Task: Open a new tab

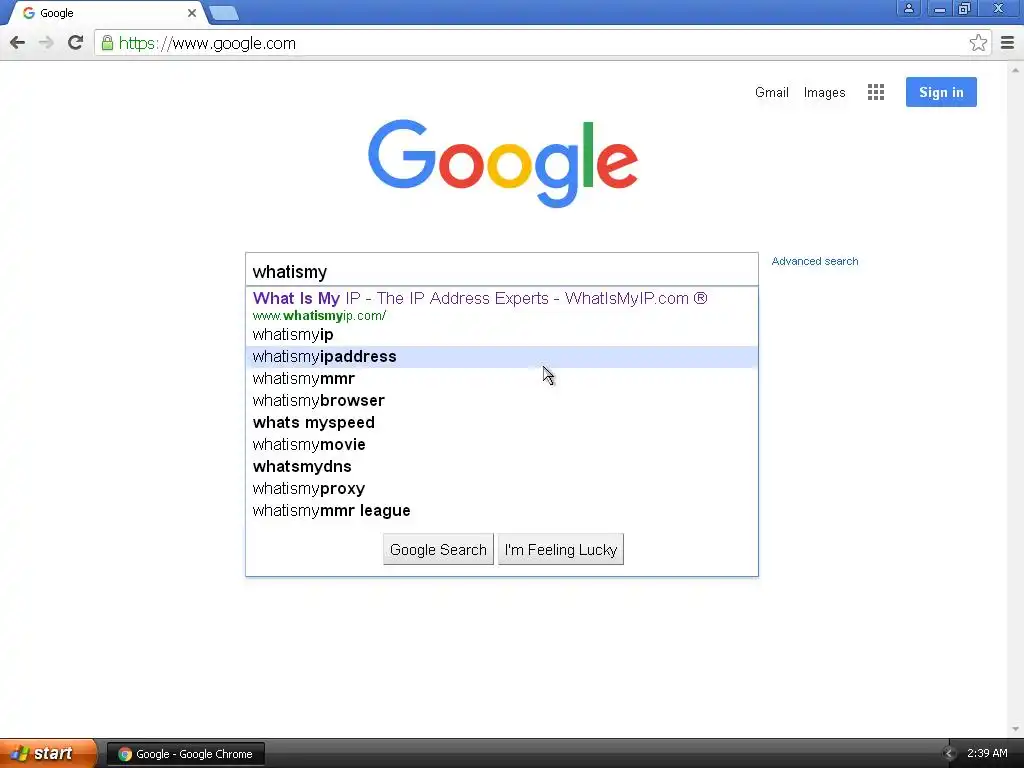Action: (x=224, y=13)
